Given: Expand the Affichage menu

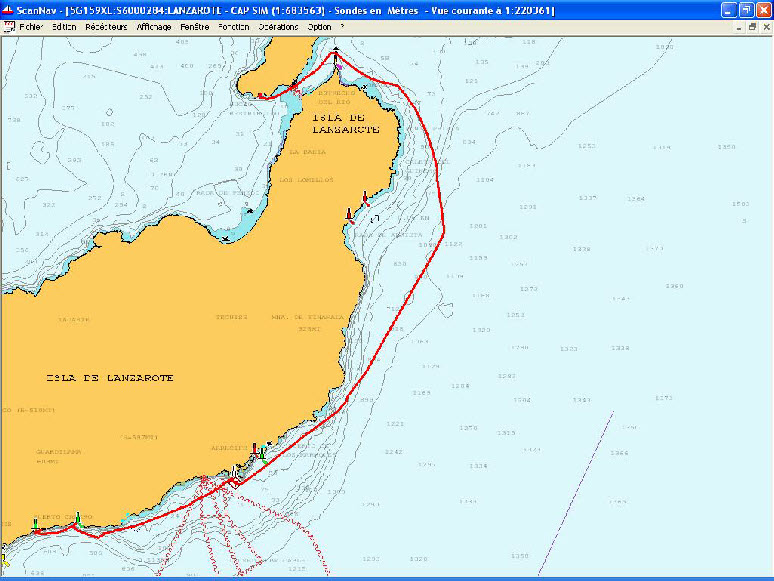Looking at the screenshot, I should click(154, 27).
